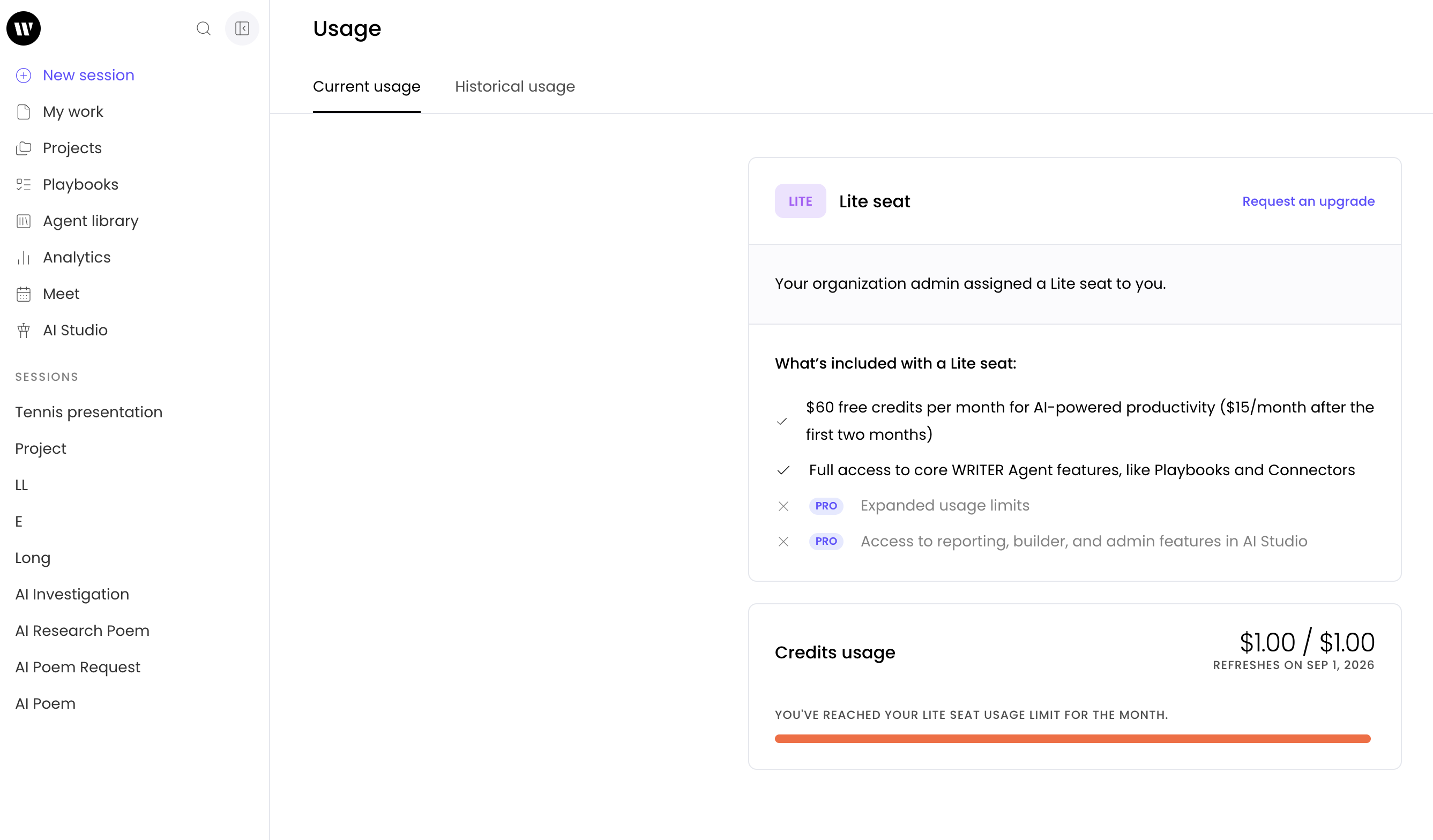Click the AI Studio icon
Image resolution: width=1433 pixels, height=840 pixels.
[x=24, y=330]
